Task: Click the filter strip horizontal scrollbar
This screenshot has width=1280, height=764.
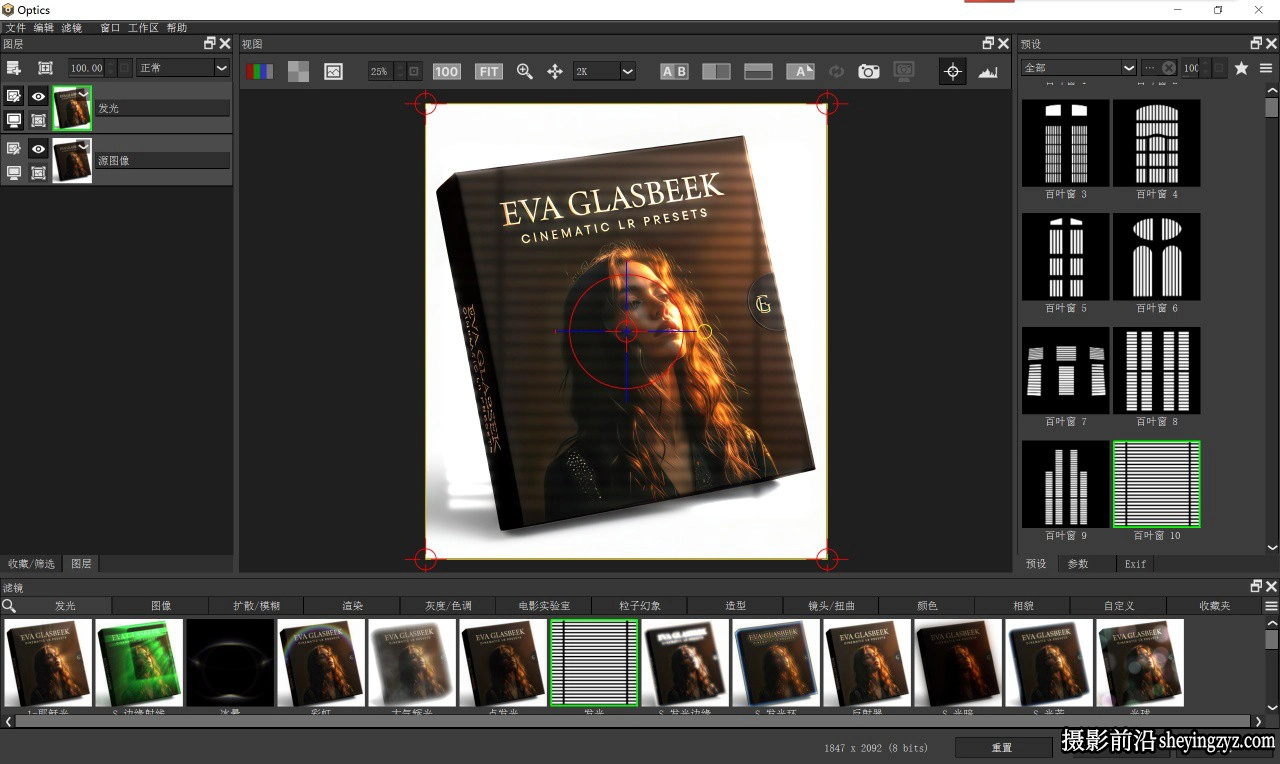Action: 632,721
